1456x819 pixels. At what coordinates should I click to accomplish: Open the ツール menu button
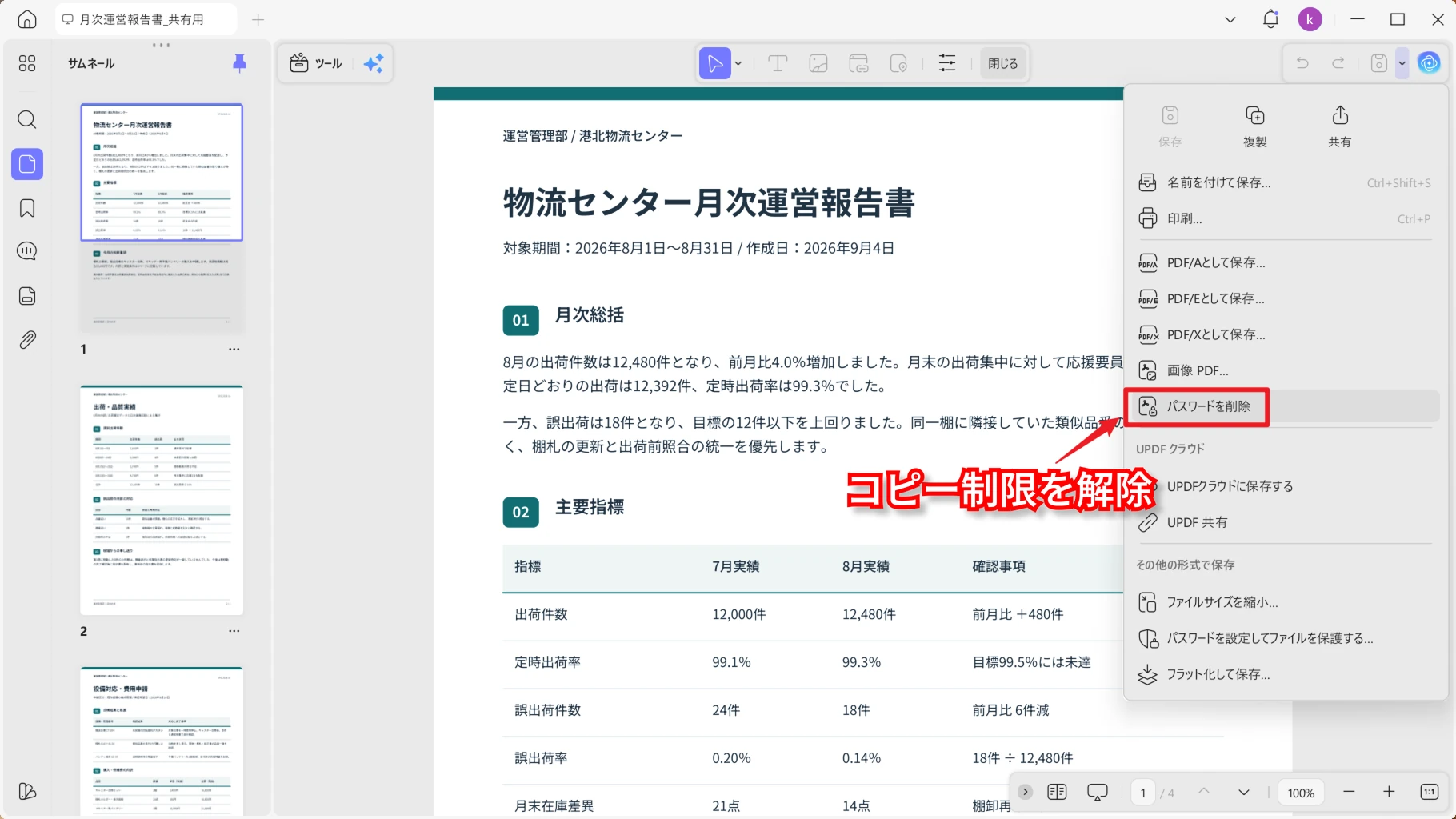(x=316, y=63)
